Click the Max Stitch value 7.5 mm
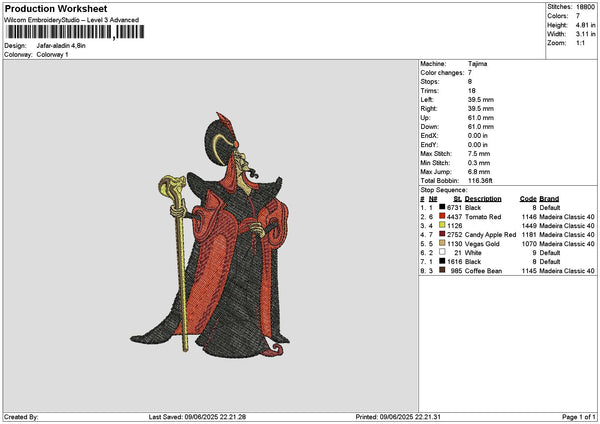 coord(479,153)
